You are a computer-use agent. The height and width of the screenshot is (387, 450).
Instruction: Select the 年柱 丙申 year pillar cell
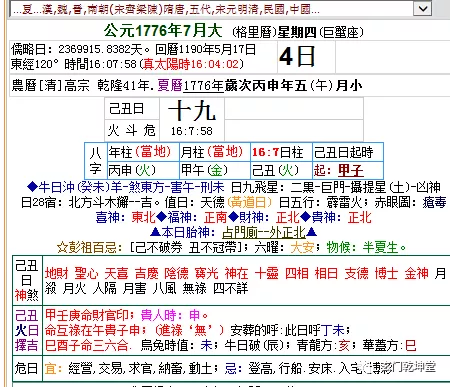tap(143, 161)
